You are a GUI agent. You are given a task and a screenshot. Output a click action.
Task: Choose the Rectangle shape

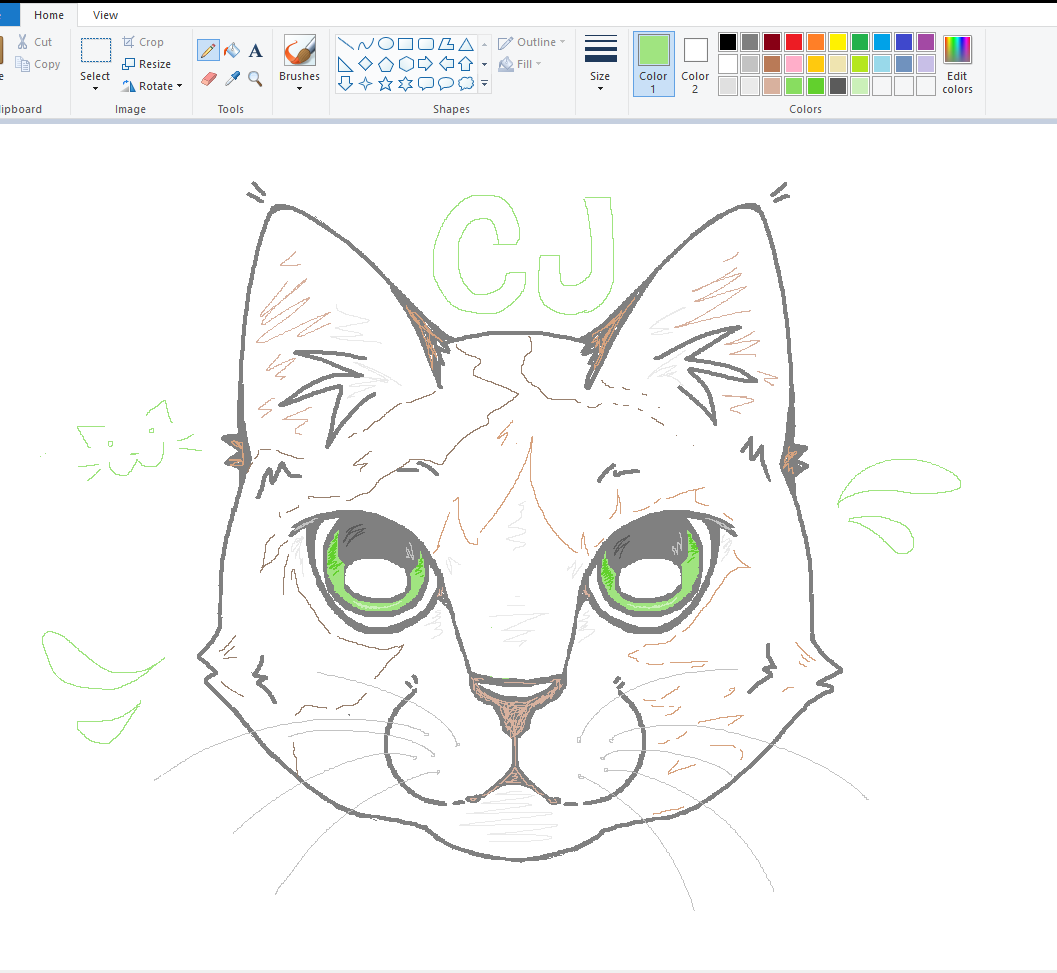405,44
